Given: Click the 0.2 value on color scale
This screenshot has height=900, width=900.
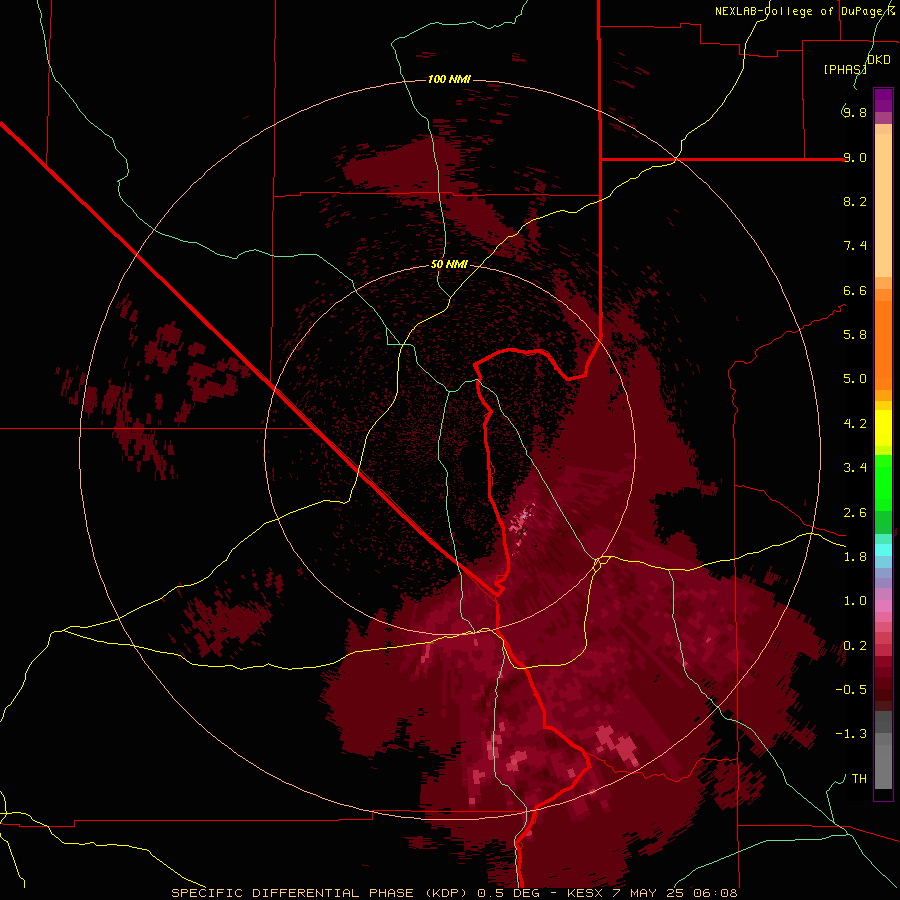Looking at the screenshot, I should click(x=855, y=646).
